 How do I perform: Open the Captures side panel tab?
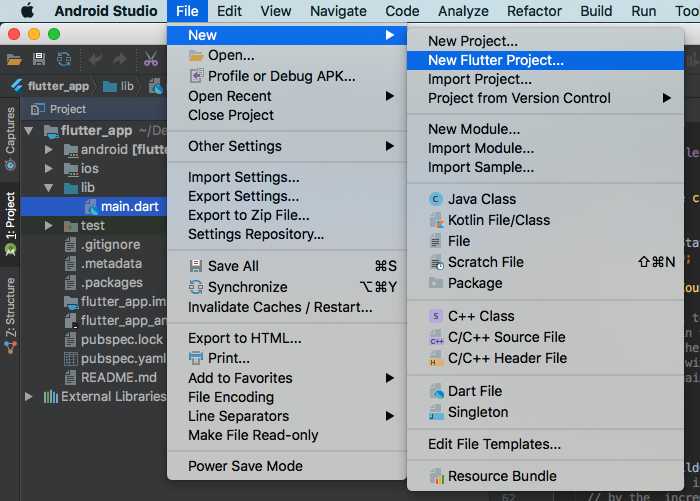coord(10,138)
